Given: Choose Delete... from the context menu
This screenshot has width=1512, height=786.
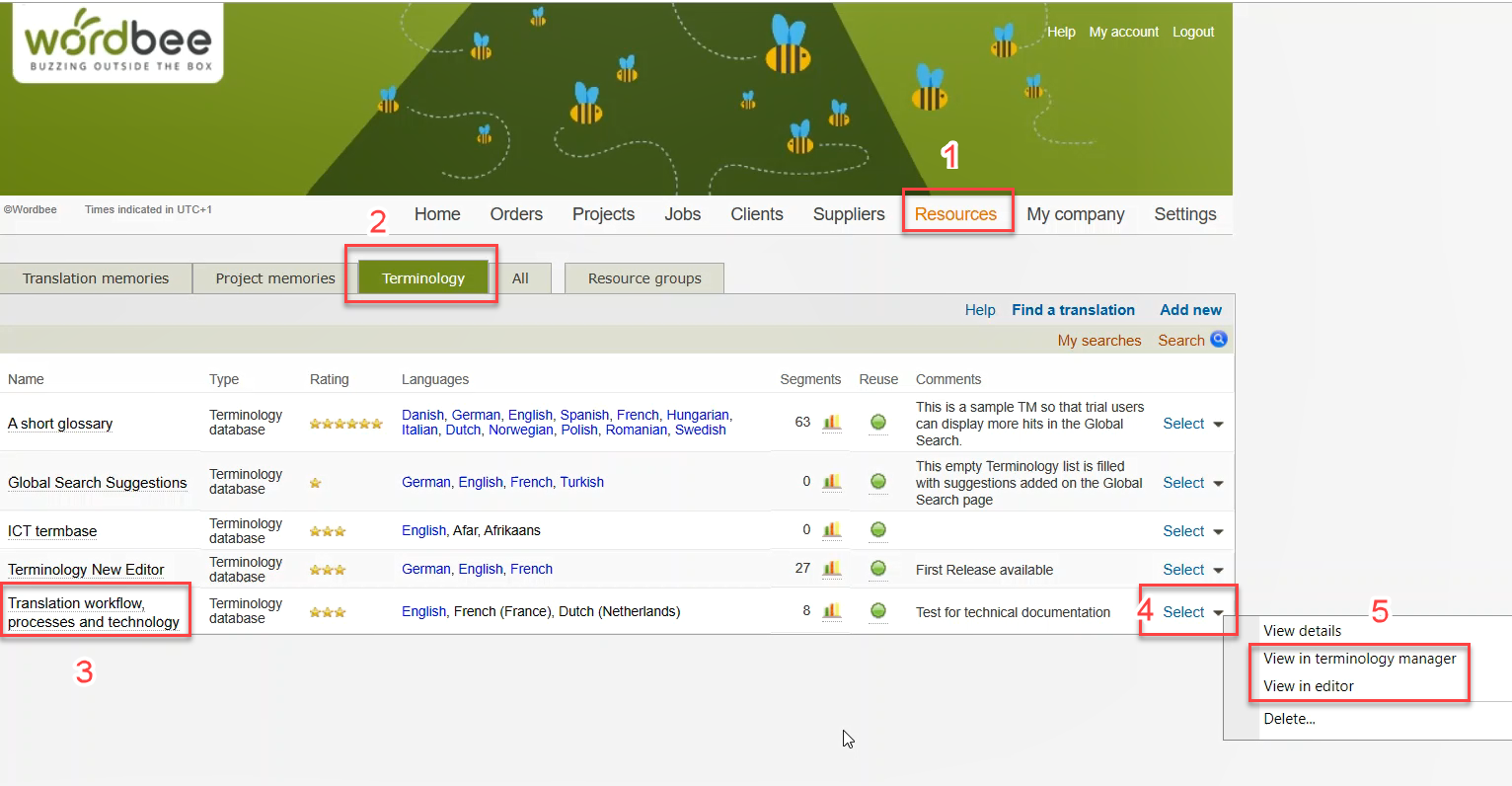Looking at the screenshot, I should pos(1289,719).
